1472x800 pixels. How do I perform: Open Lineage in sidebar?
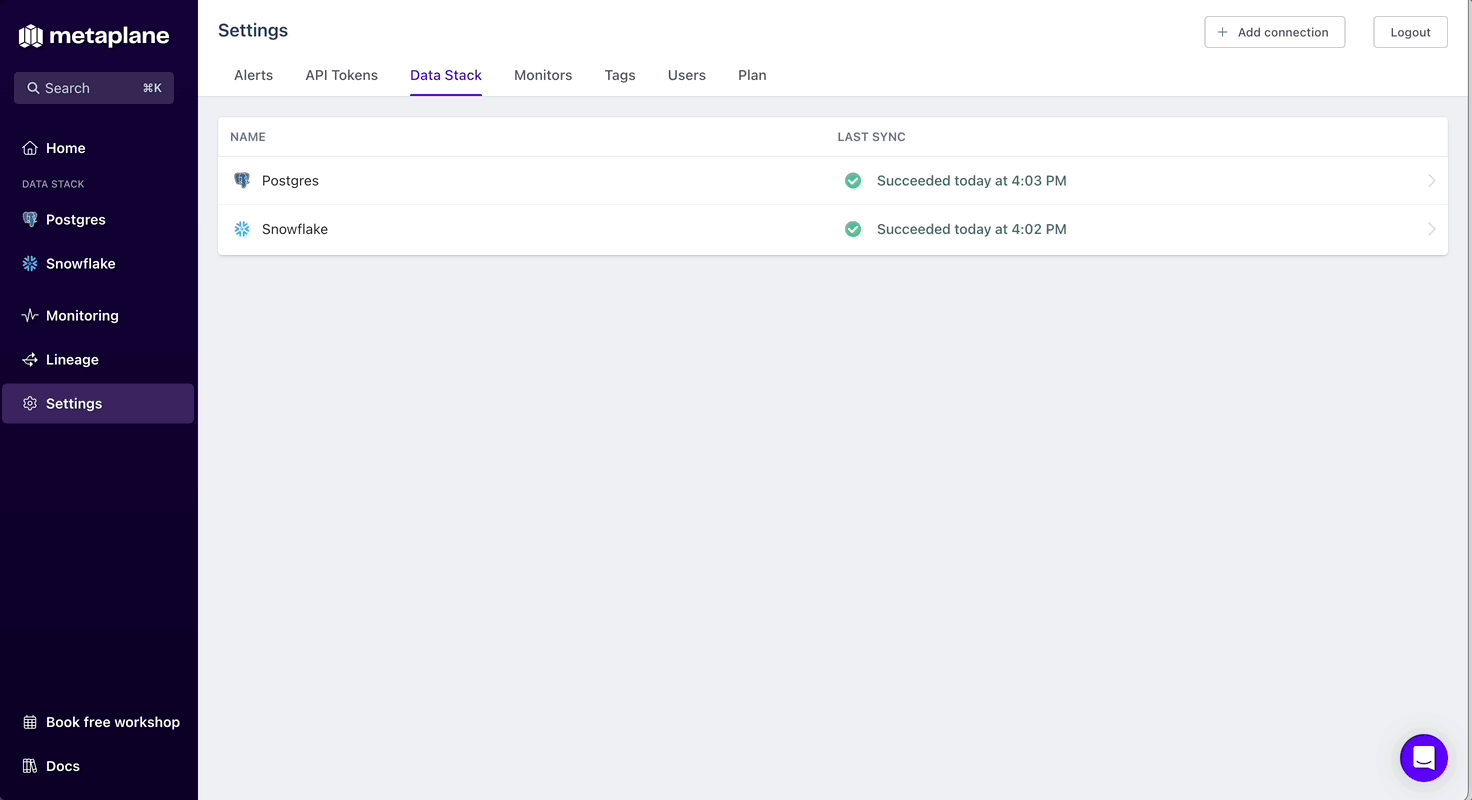coord(98,360)
